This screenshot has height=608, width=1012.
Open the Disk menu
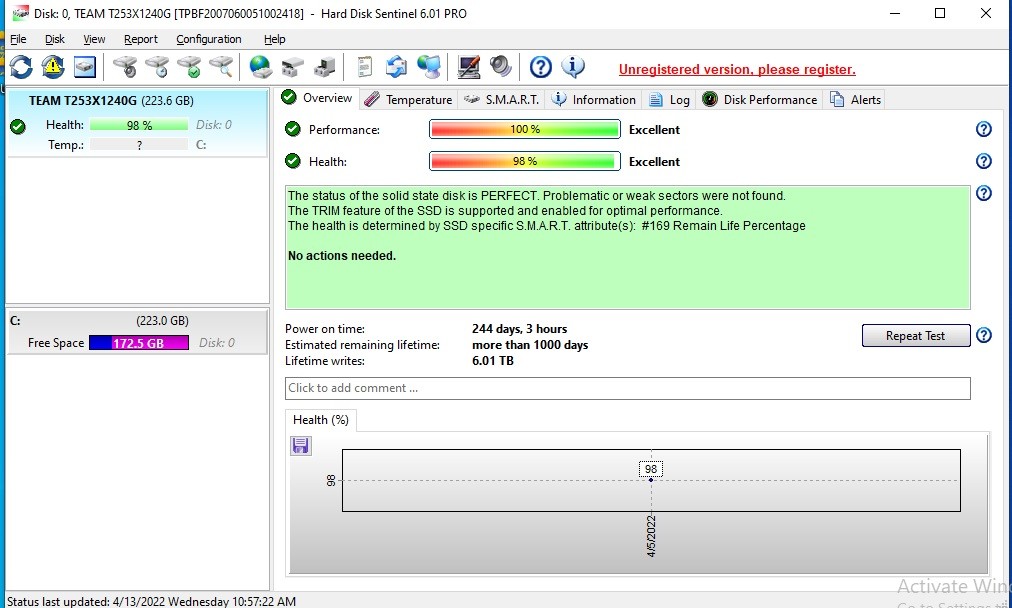[x=55, y=39]
